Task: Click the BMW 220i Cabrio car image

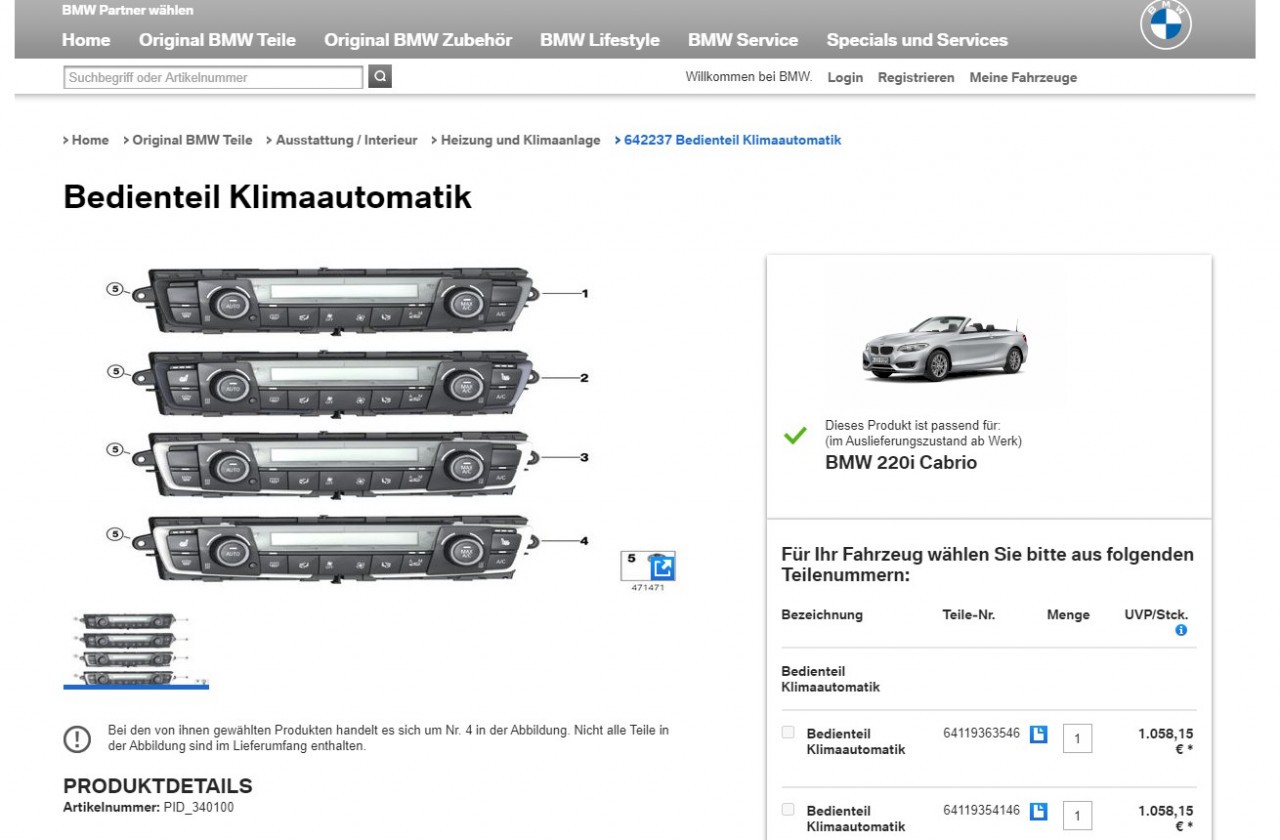Action: (945, 347)
